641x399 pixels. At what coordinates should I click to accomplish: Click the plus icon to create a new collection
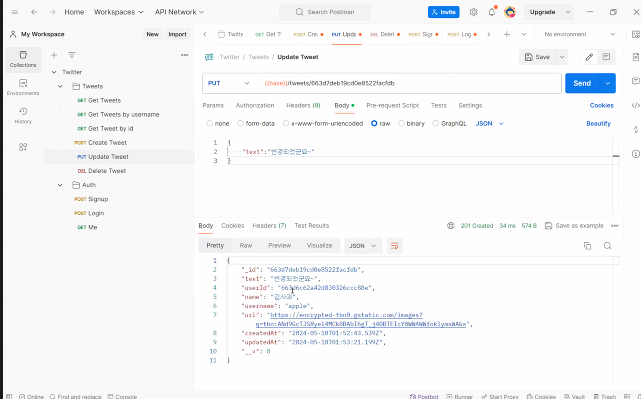[54, 55]
